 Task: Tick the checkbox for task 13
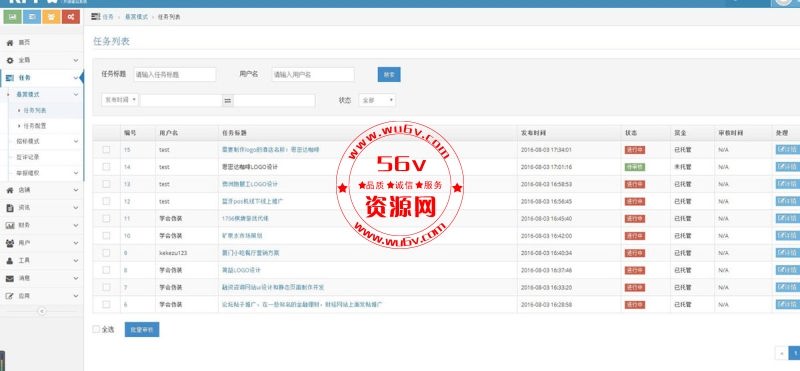tap(106, 184)
